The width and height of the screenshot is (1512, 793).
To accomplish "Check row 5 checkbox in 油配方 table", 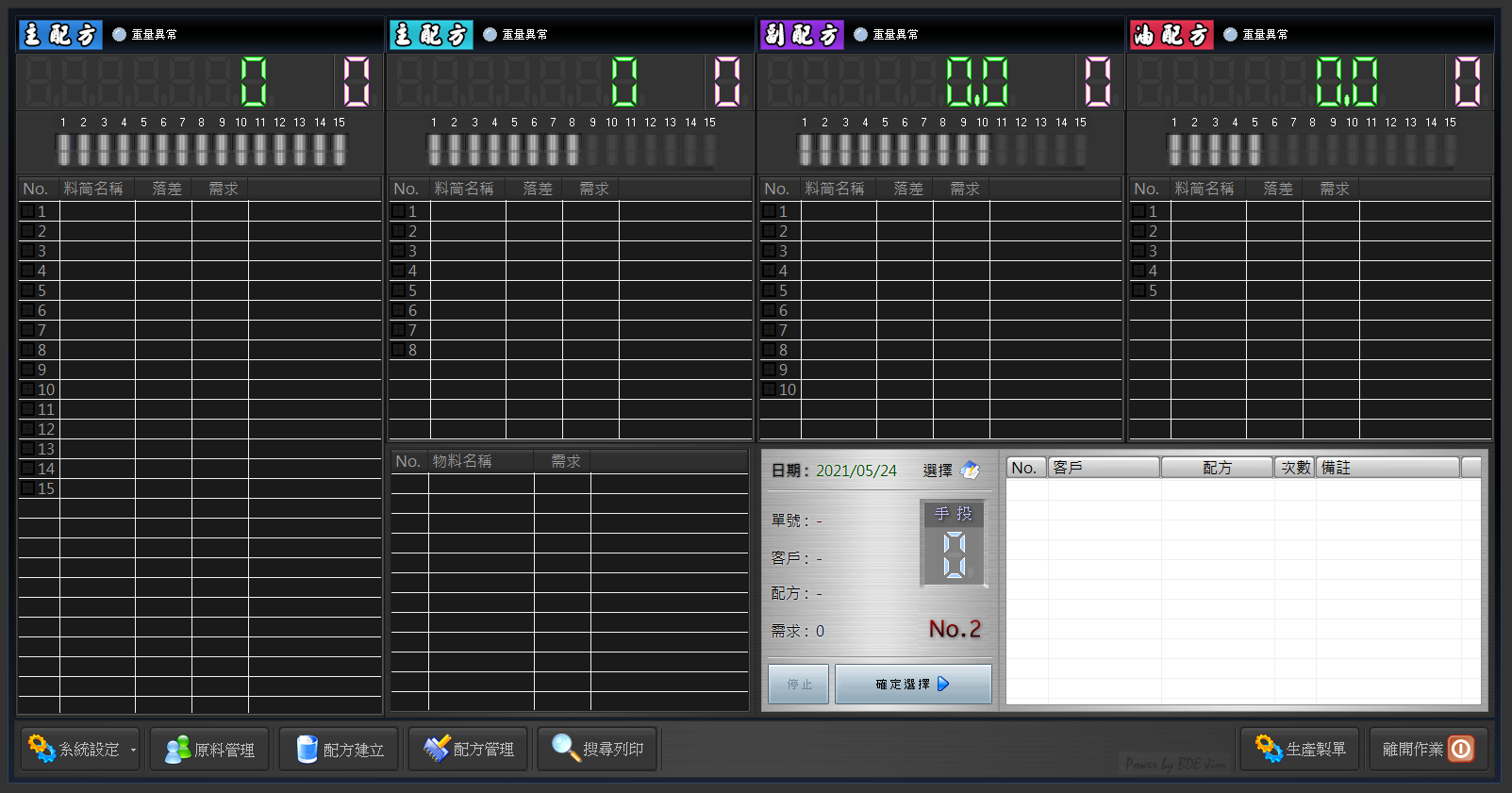I will click(1139, 290).
